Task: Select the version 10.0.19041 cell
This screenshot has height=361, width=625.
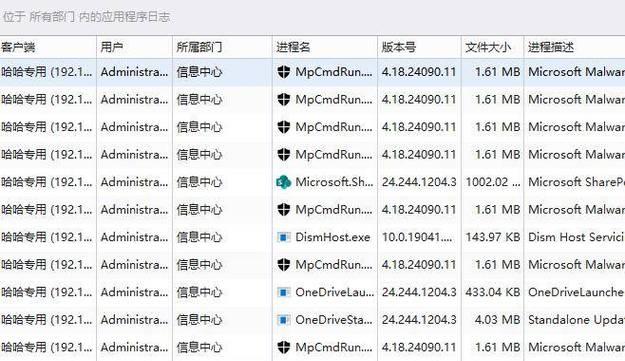Action: click(419, 237)
